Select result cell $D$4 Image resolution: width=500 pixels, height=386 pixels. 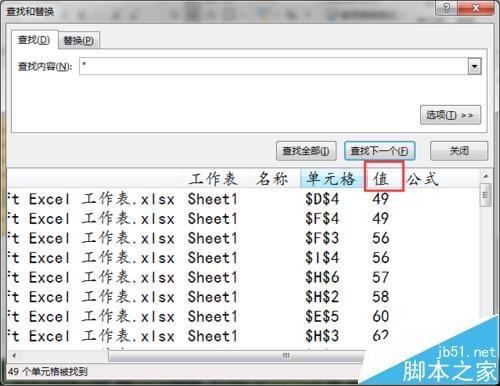[x=322, y=199]
